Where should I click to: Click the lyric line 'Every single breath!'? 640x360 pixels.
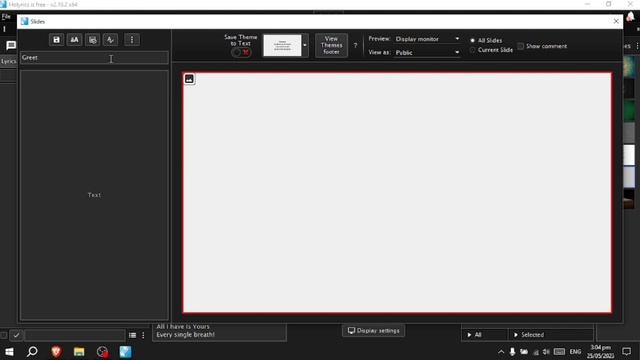pyautogui.click(x=185, y=335)
